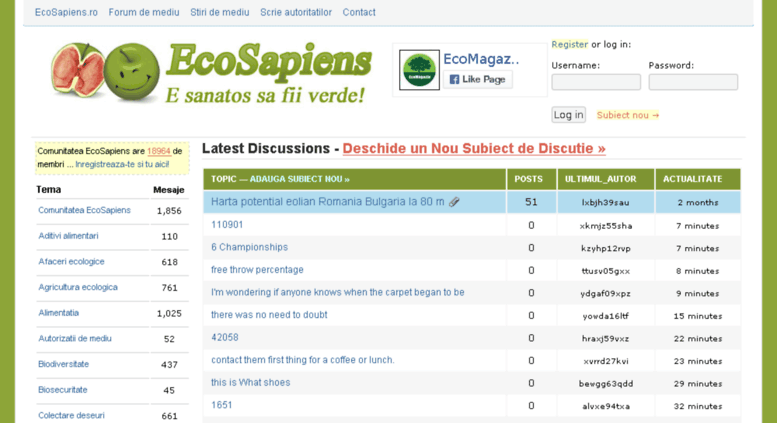This screenshot has height=423, width=777.
Task: Focus the Password input field
Action: [693, 82]
